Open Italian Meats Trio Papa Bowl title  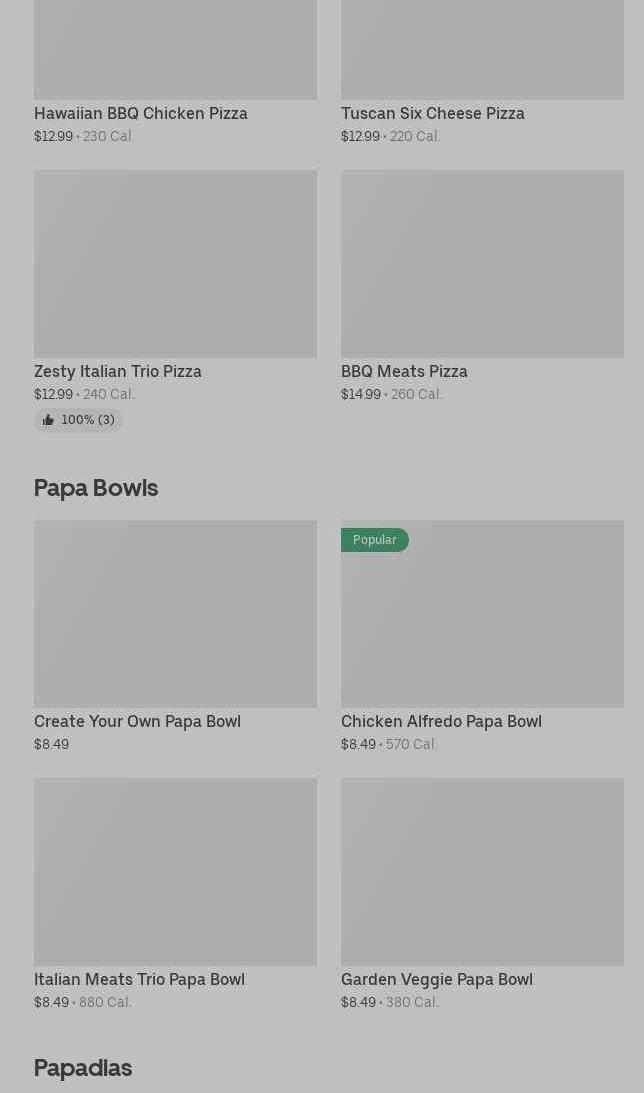139,980
